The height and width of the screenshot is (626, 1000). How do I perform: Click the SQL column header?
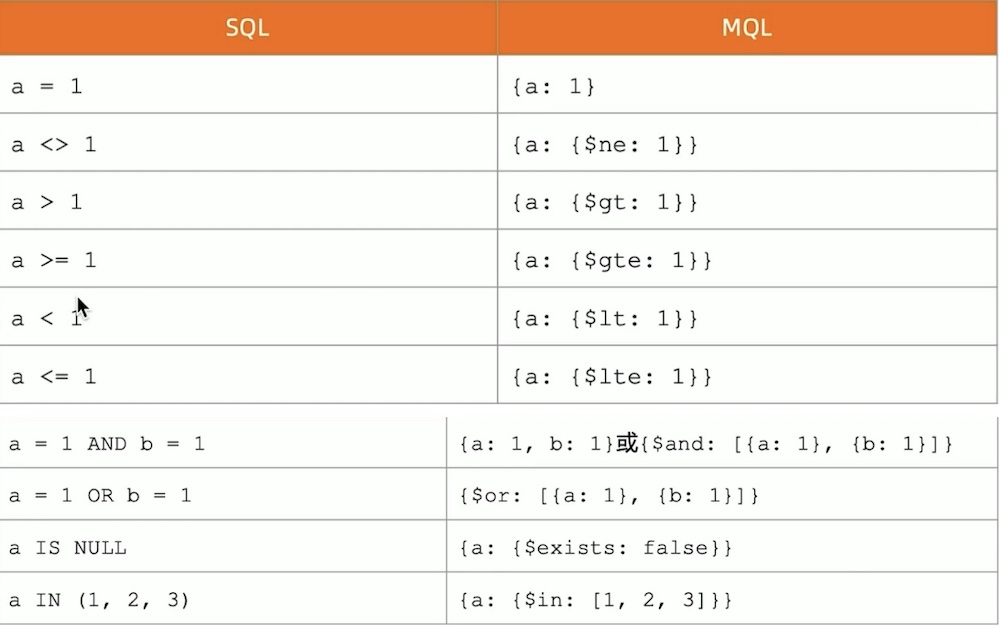point(248,28)
